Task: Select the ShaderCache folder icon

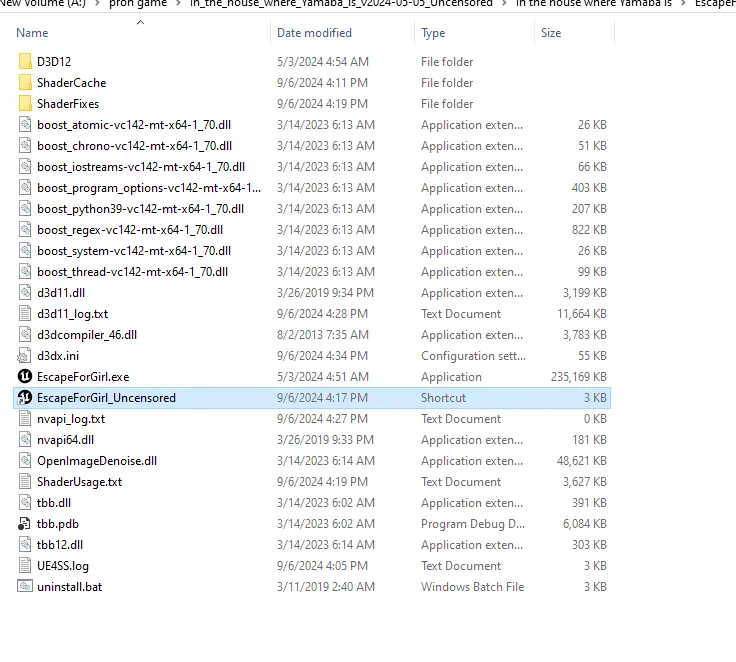Action: (x=25, y=83)
